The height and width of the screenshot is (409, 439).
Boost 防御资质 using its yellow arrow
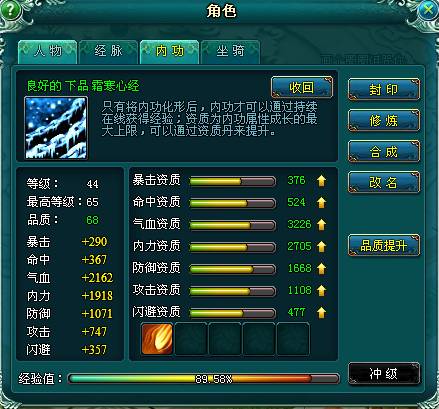point(321,269)
